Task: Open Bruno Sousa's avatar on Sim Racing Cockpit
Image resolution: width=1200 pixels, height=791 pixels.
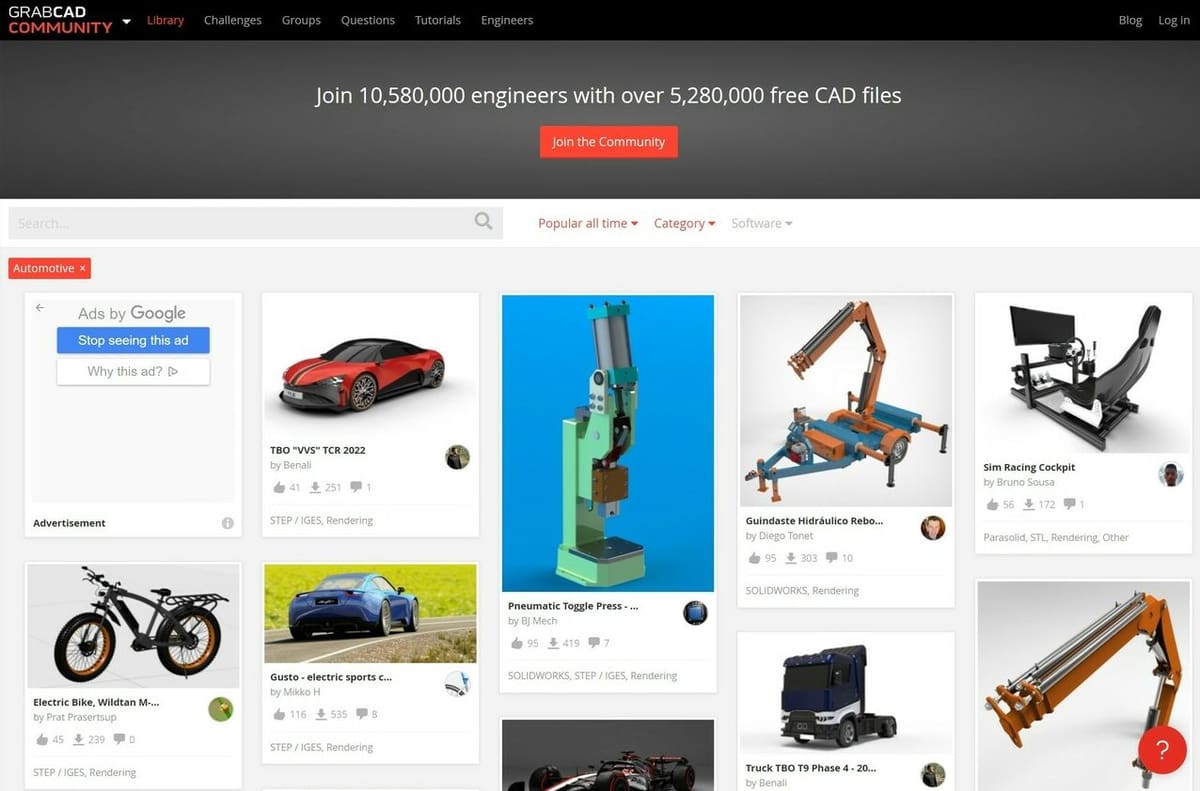Action: tap(1171, 474)
